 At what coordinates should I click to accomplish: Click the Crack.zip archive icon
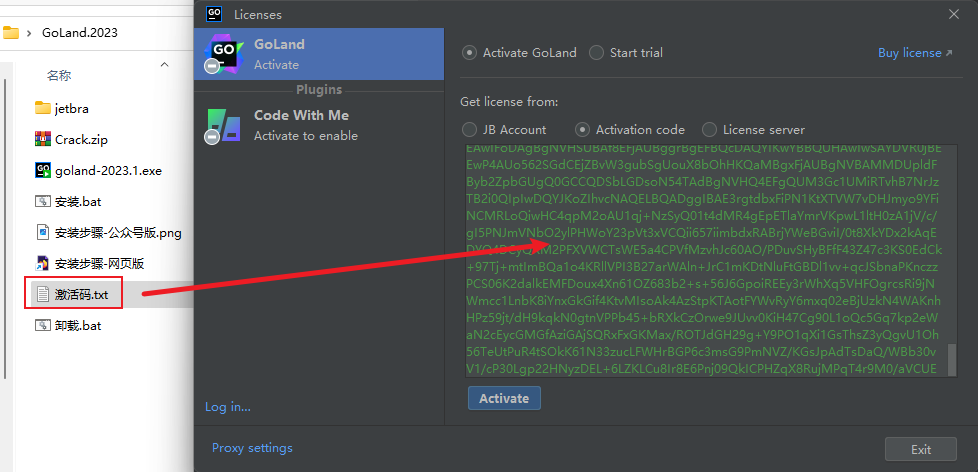click(x=42, y=140)
